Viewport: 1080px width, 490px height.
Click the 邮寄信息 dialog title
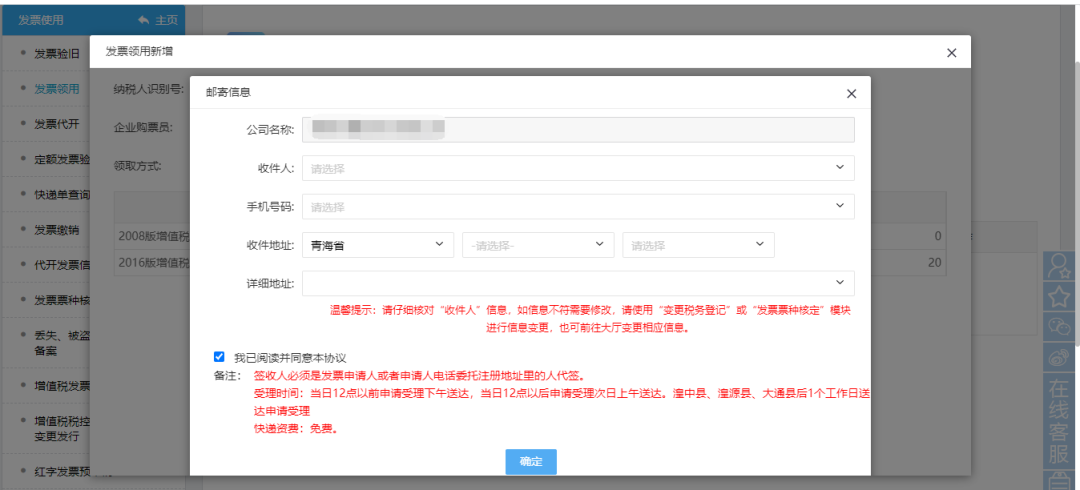click(228, 92)
